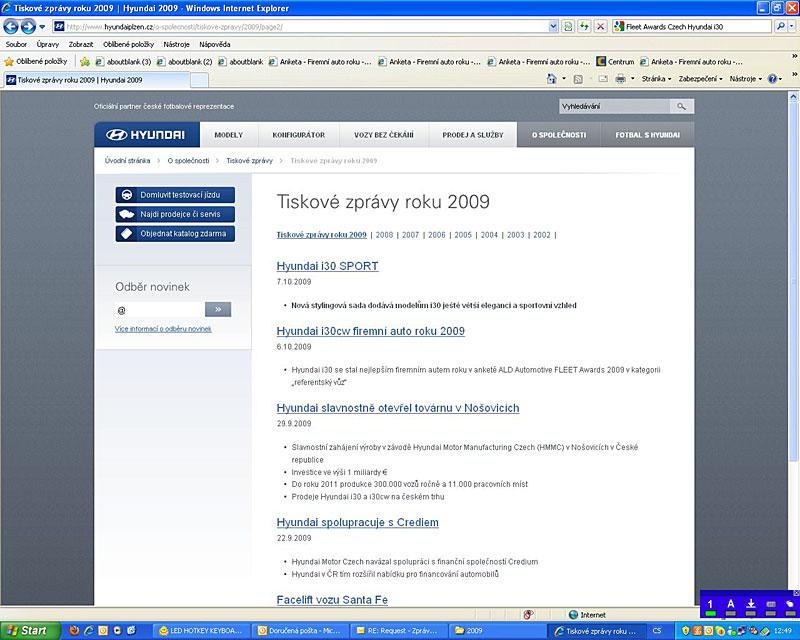
Task: Open the Hyundai i30 SPORT article
Action: [x=328, y=266]
